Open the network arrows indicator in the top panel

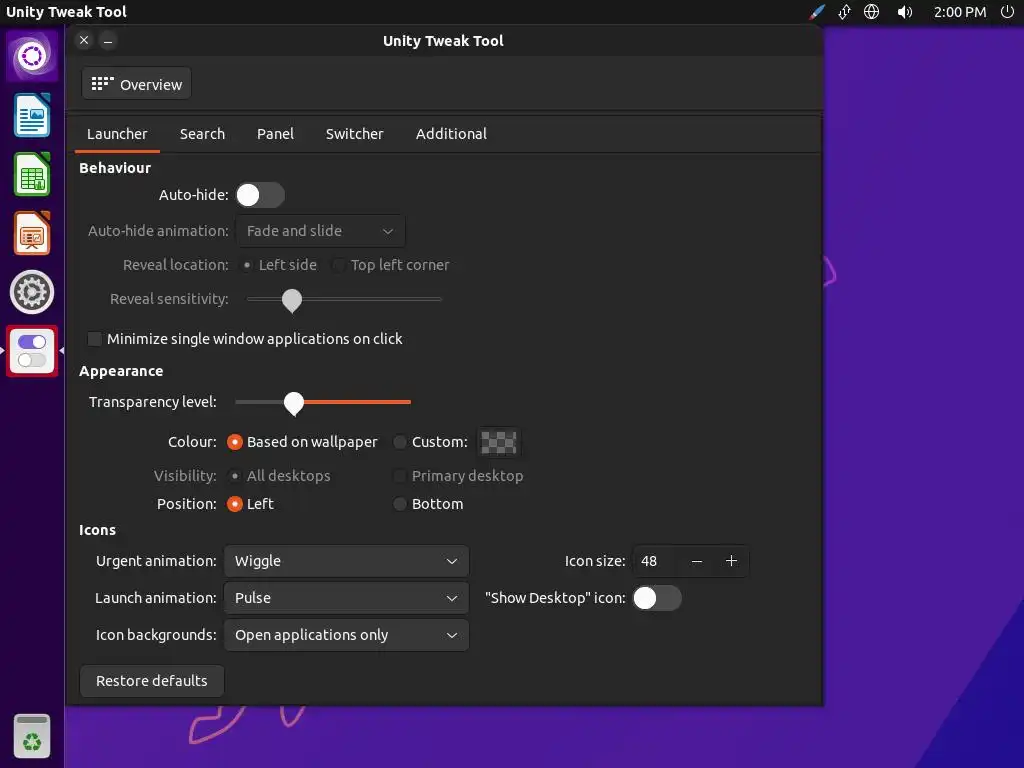coord(844,12)
